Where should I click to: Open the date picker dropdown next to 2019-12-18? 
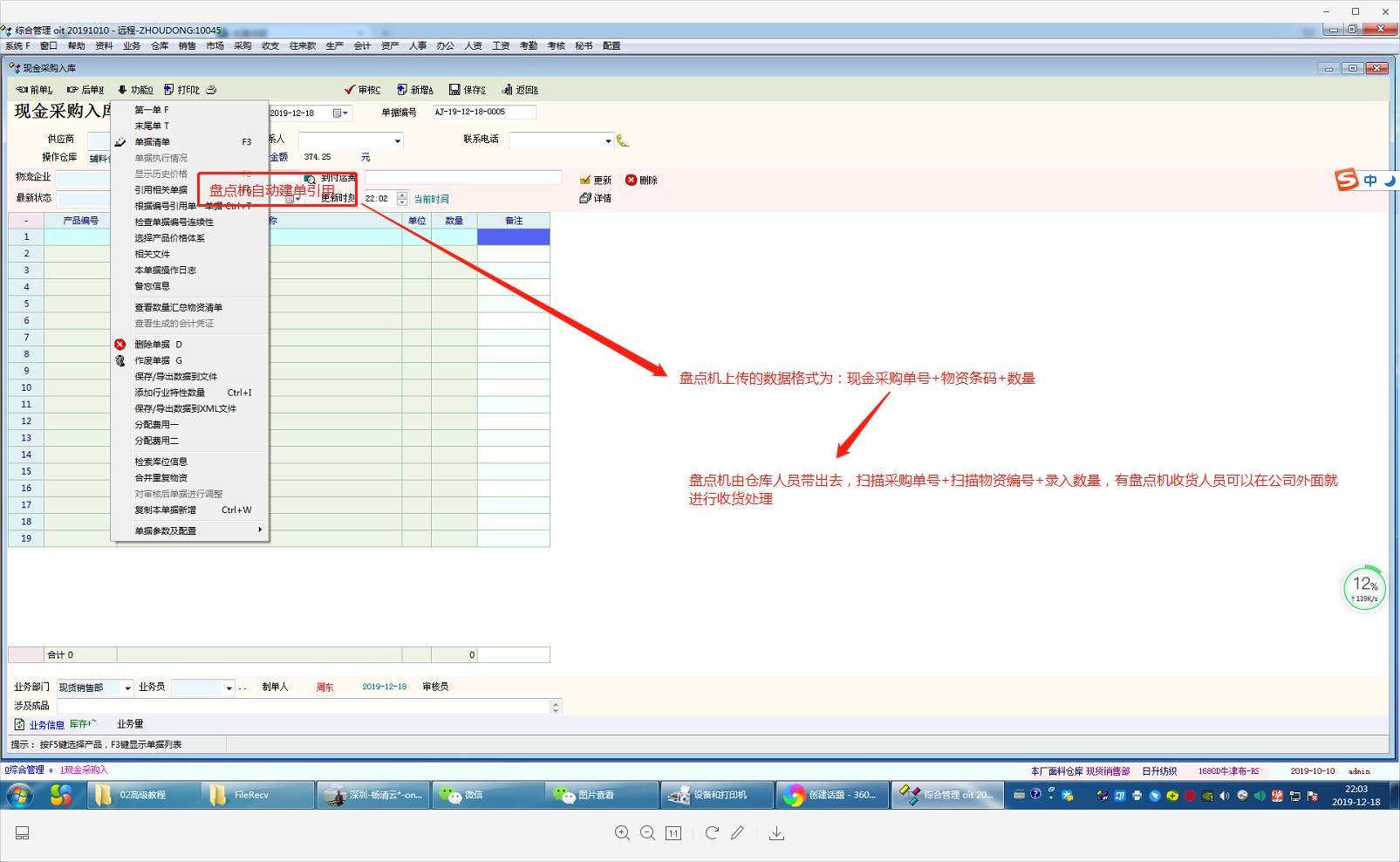tap(340, 113)
